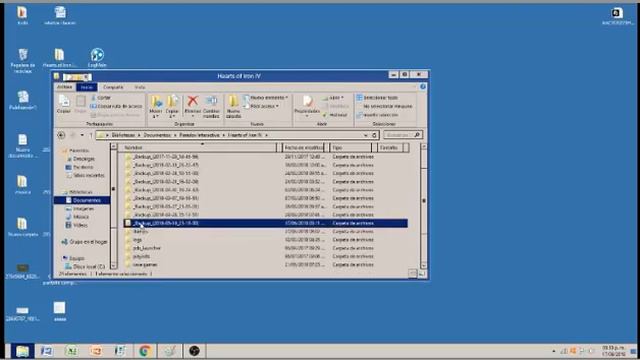Switch to the Inicio ribbon tab
Viewport: 640px width, 360px height.
tap(87, 87)
